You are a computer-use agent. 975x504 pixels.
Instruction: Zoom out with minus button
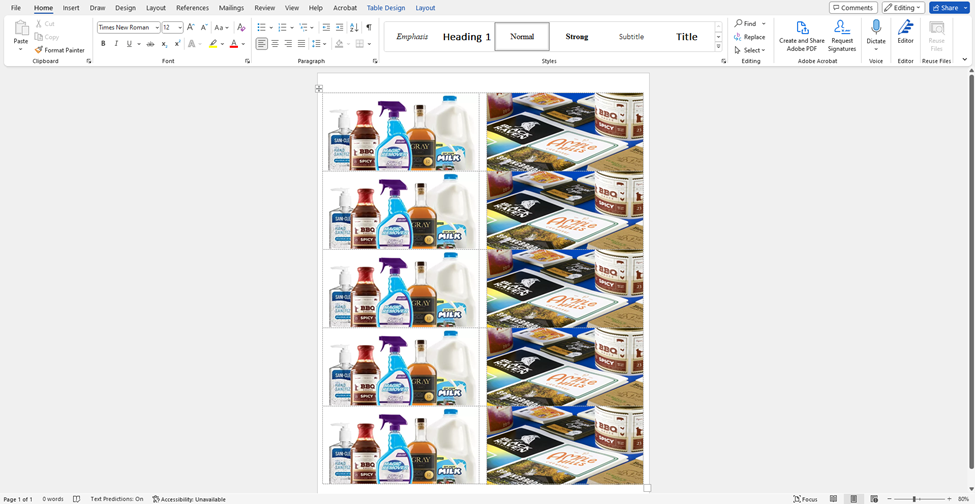pyautogui.click(x=889, y=499)
